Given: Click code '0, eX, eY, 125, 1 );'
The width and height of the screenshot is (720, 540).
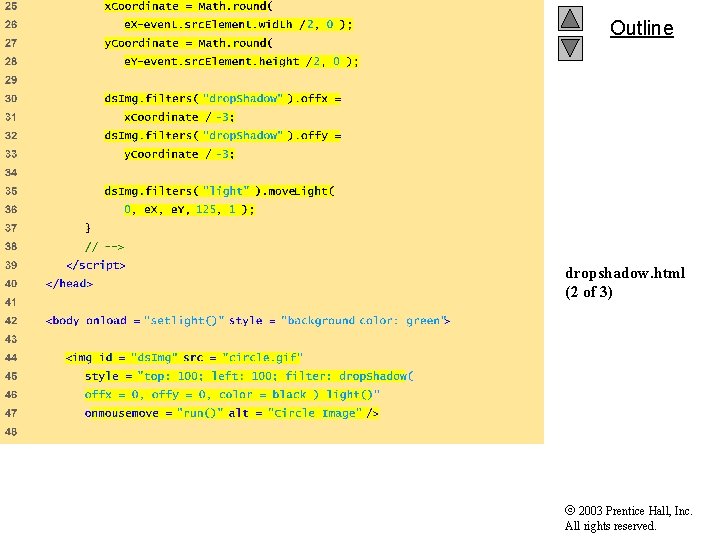Looking at the screenshot, I should (x=189, y=209).
